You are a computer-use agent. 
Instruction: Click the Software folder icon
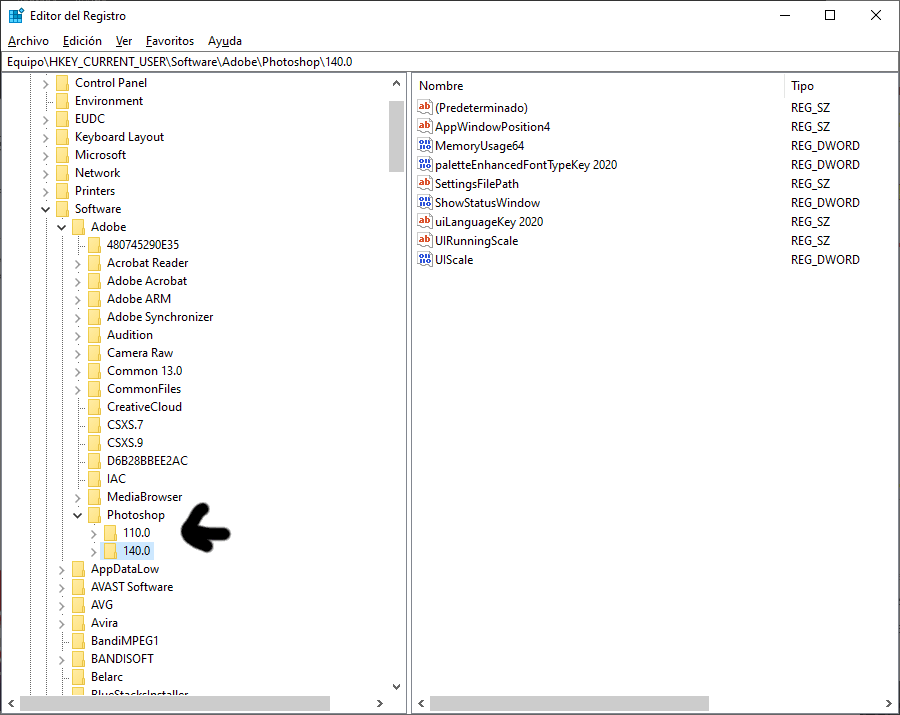(x=63, y=209)
